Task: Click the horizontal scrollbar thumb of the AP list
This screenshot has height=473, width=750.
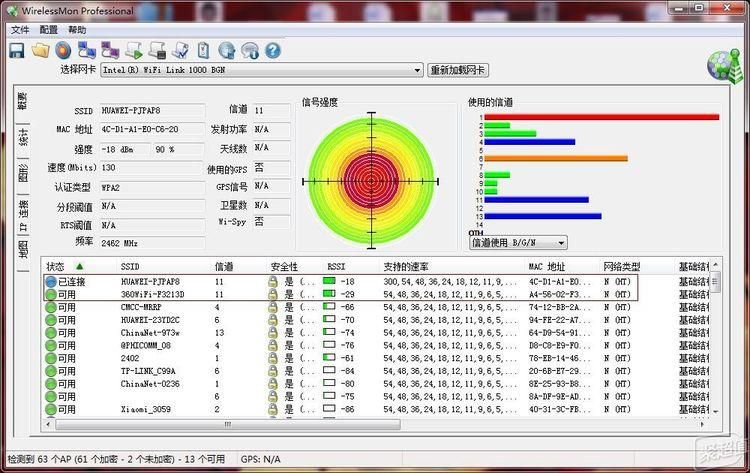Action: [228, 424]
